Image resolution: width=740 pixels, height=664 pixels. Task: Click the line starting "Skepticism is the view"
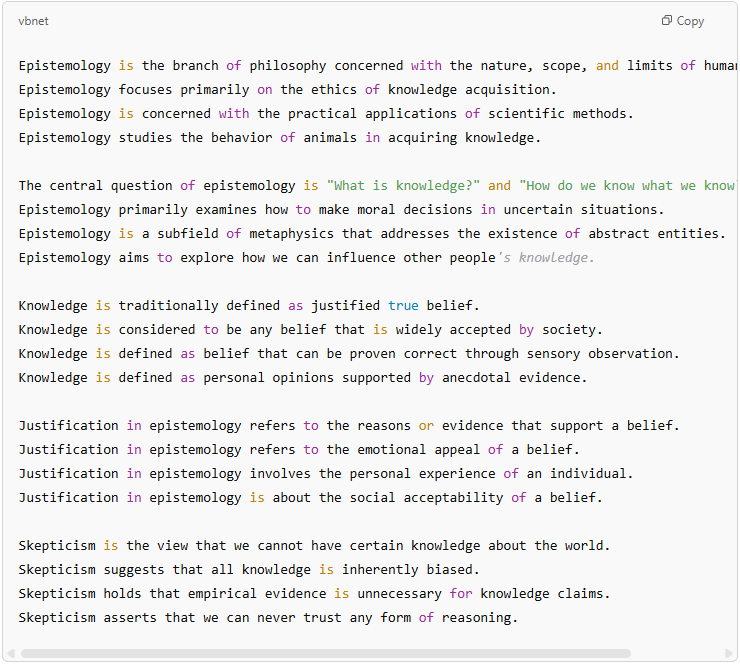click(x=314, y=546)
